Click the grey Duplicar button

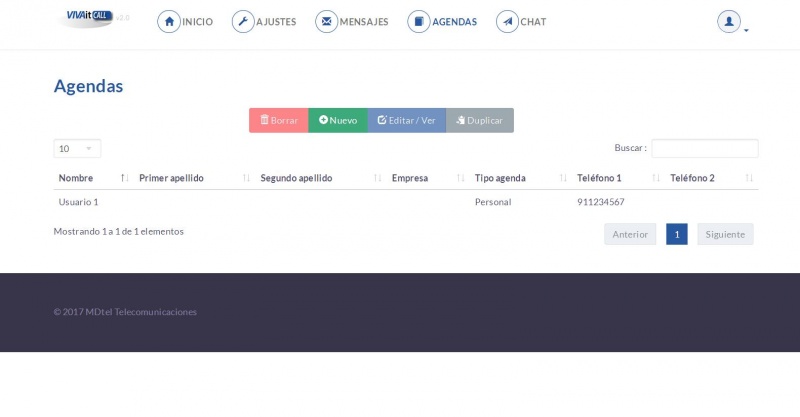click(x=480, y=120)
